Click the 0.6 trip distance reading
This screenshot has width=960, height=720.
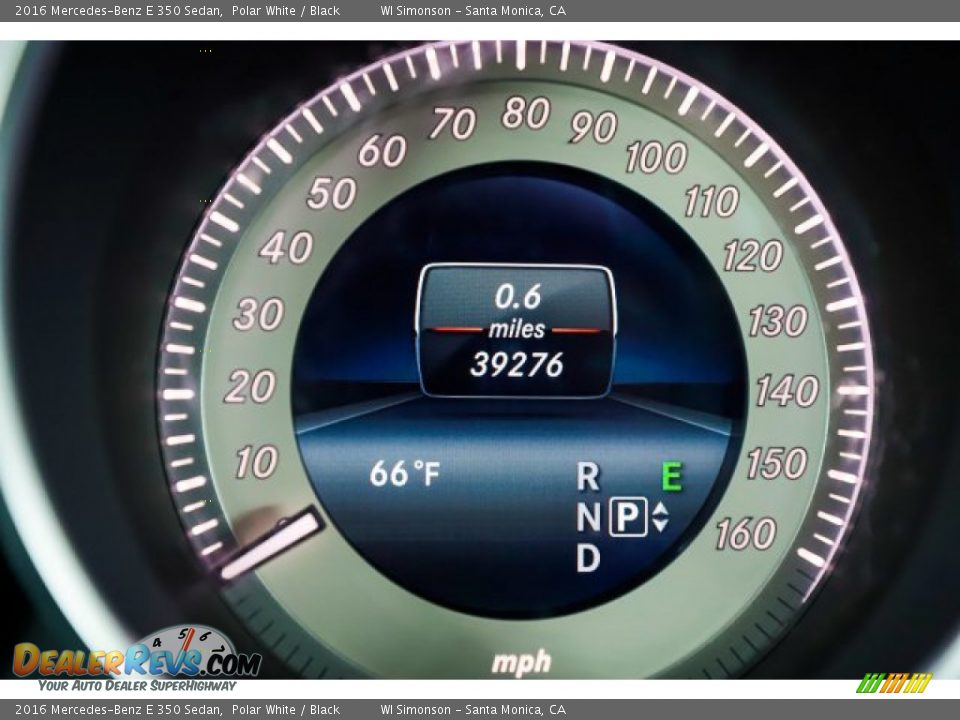(x=517, y=297)
